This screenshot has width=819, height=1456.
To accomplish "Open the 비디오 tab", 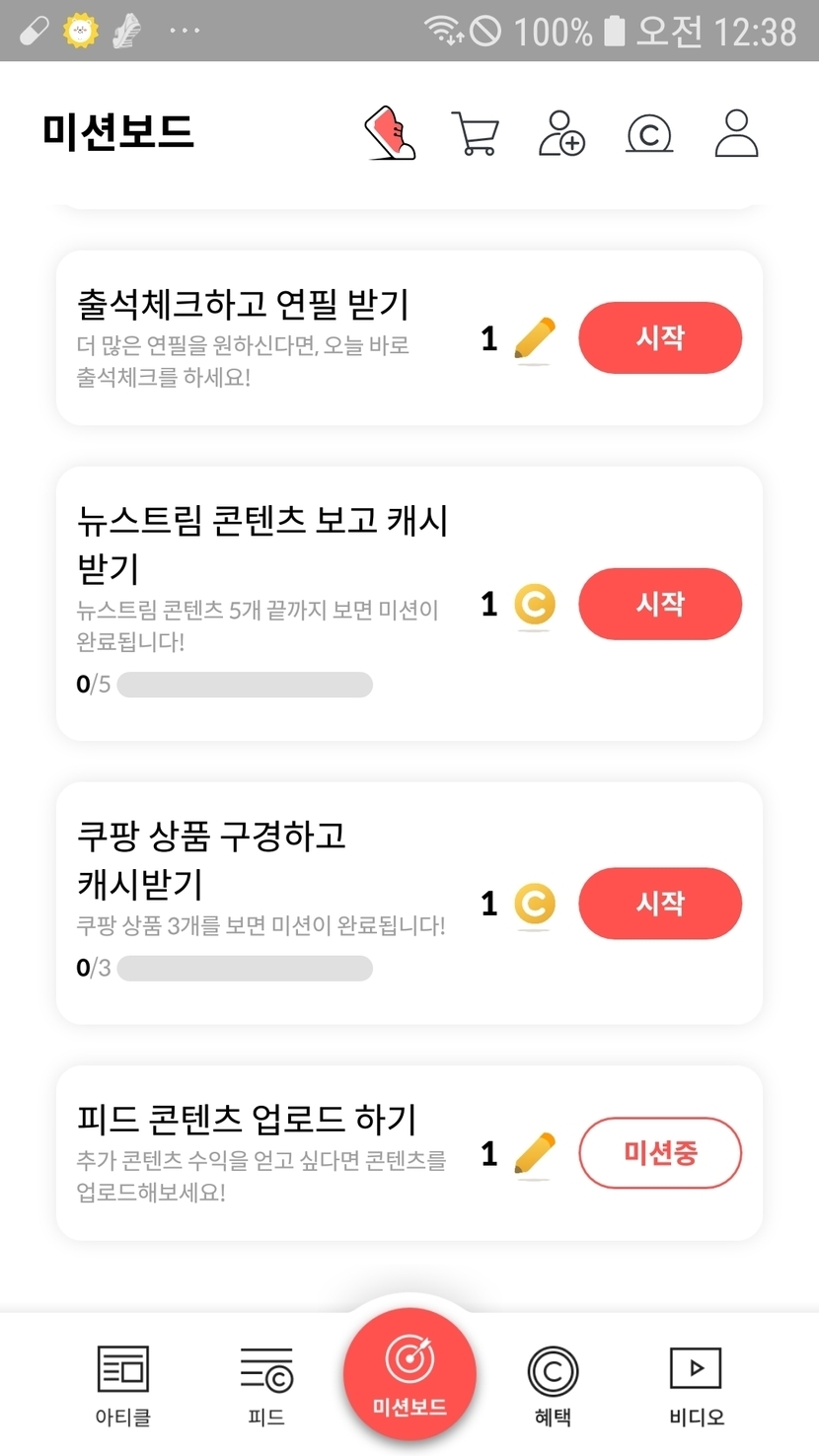I will (x=696, y=1384).
